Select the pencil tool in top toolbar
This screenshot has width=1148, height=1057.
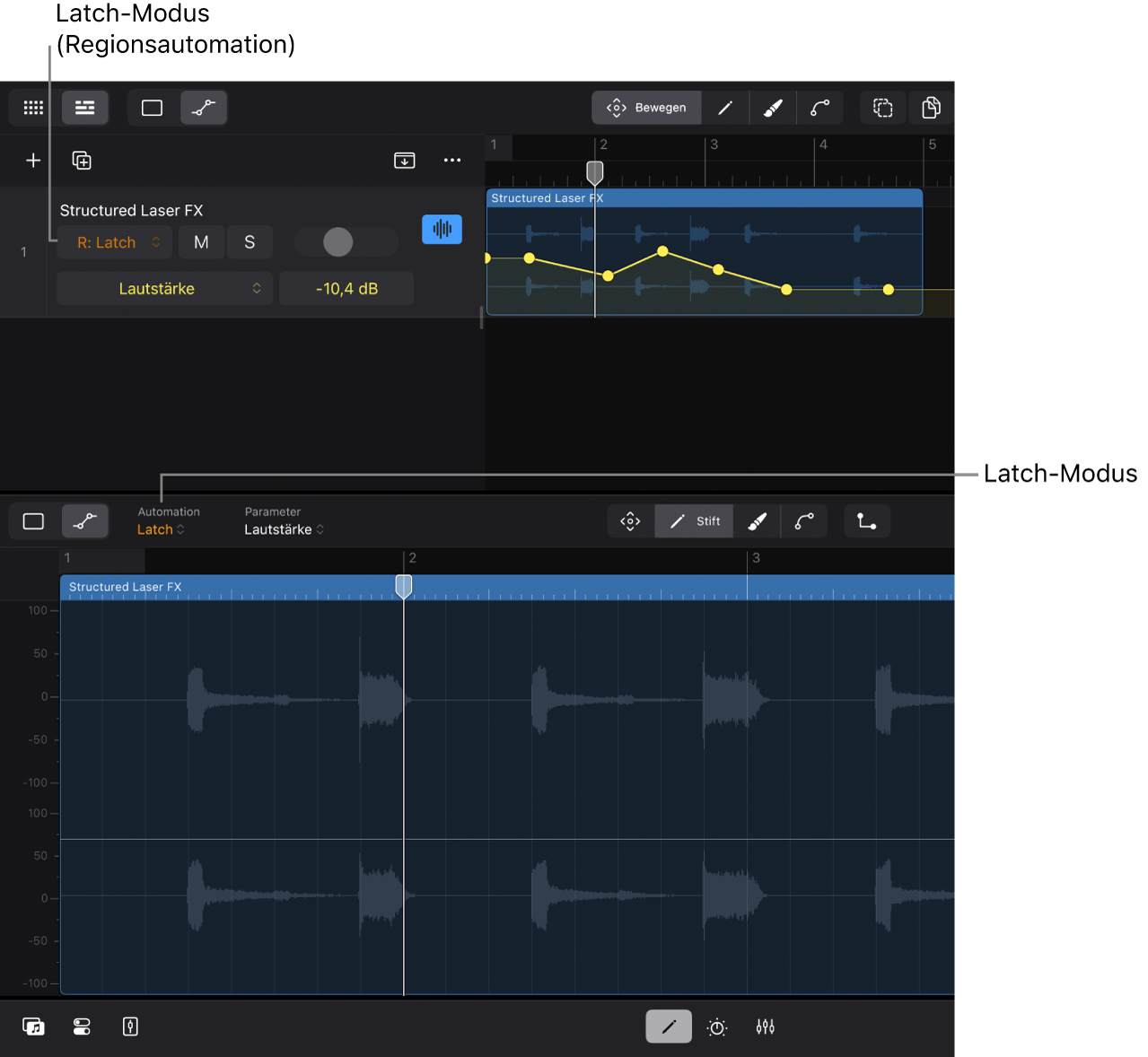pos(725,108)
